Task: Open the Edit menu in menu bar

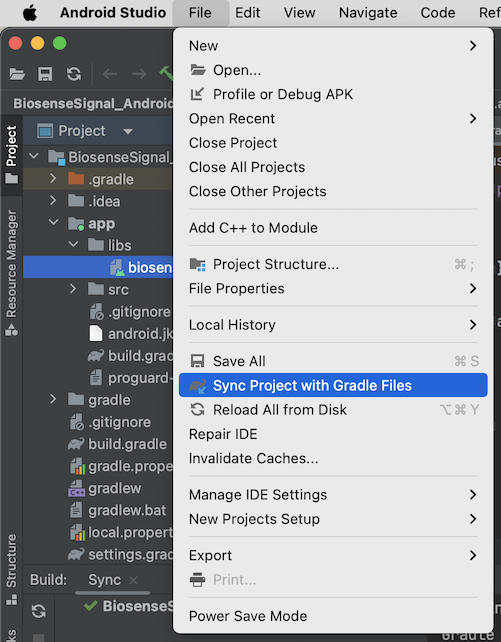Action: [x=247, y=13]
